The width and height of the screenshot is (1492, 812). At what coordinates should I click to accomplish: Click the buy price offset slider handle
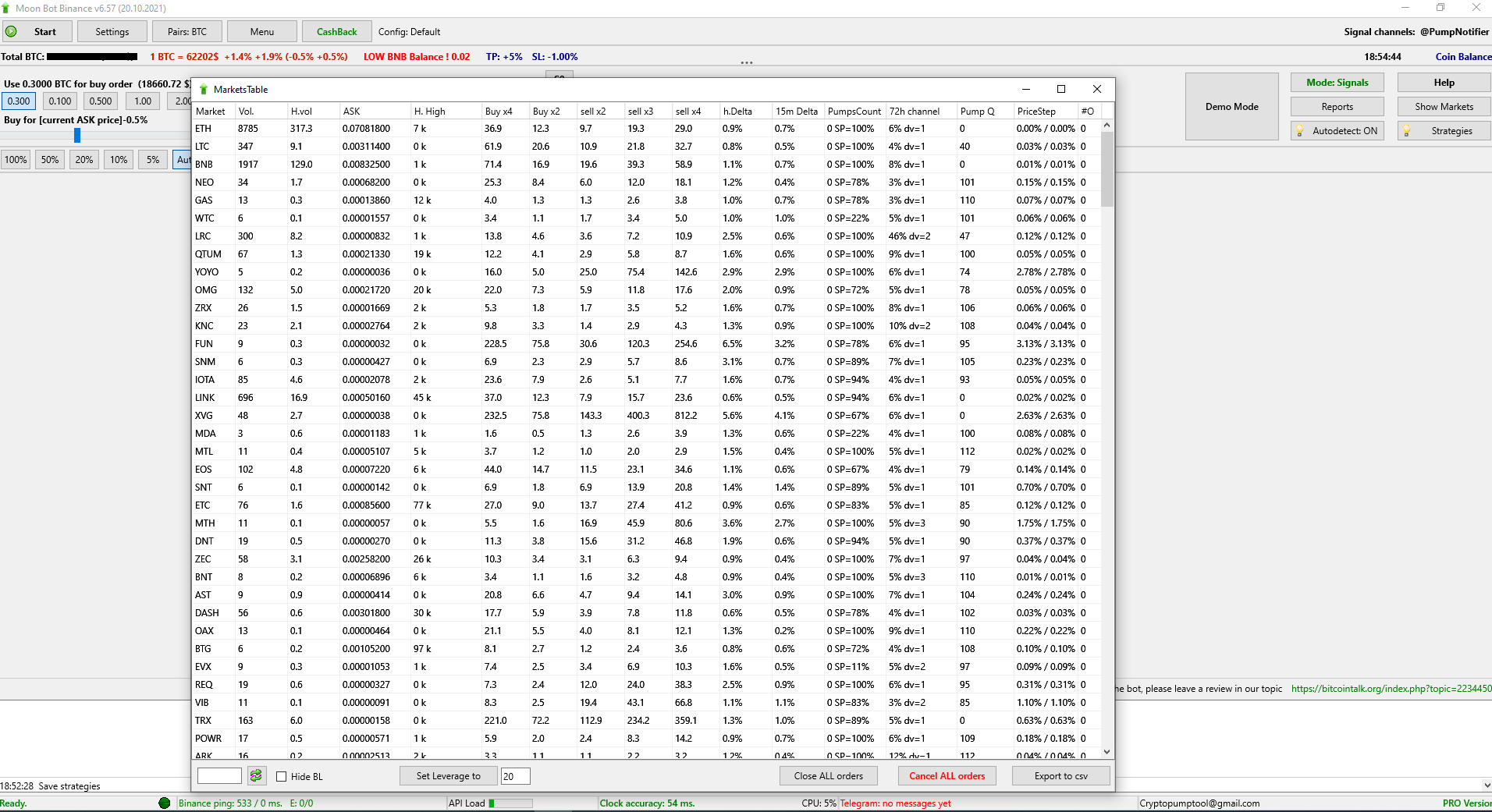click(x=77, y=136)
